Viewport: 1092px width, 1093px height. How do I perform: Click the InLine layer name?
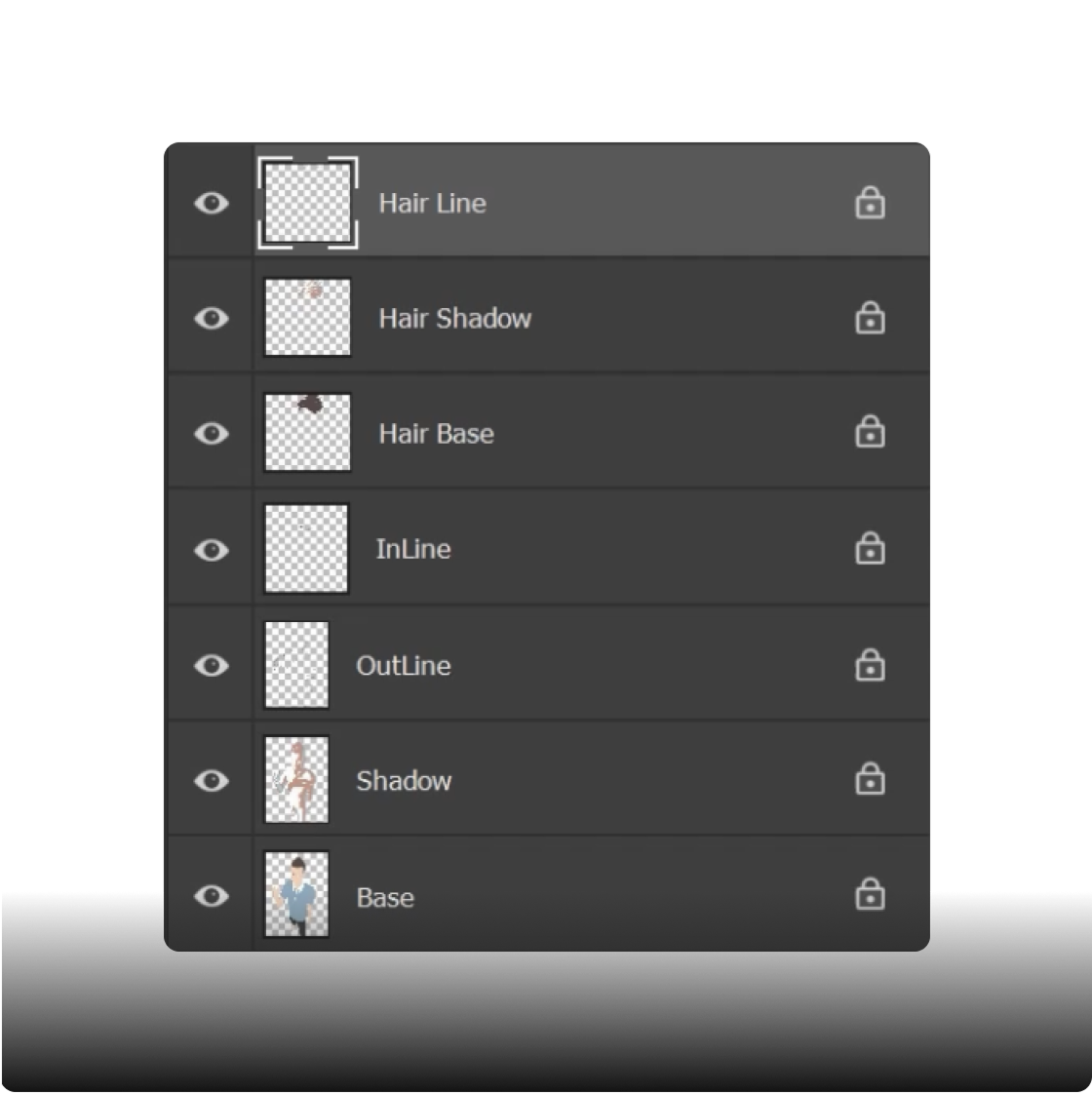pos(413,550)
